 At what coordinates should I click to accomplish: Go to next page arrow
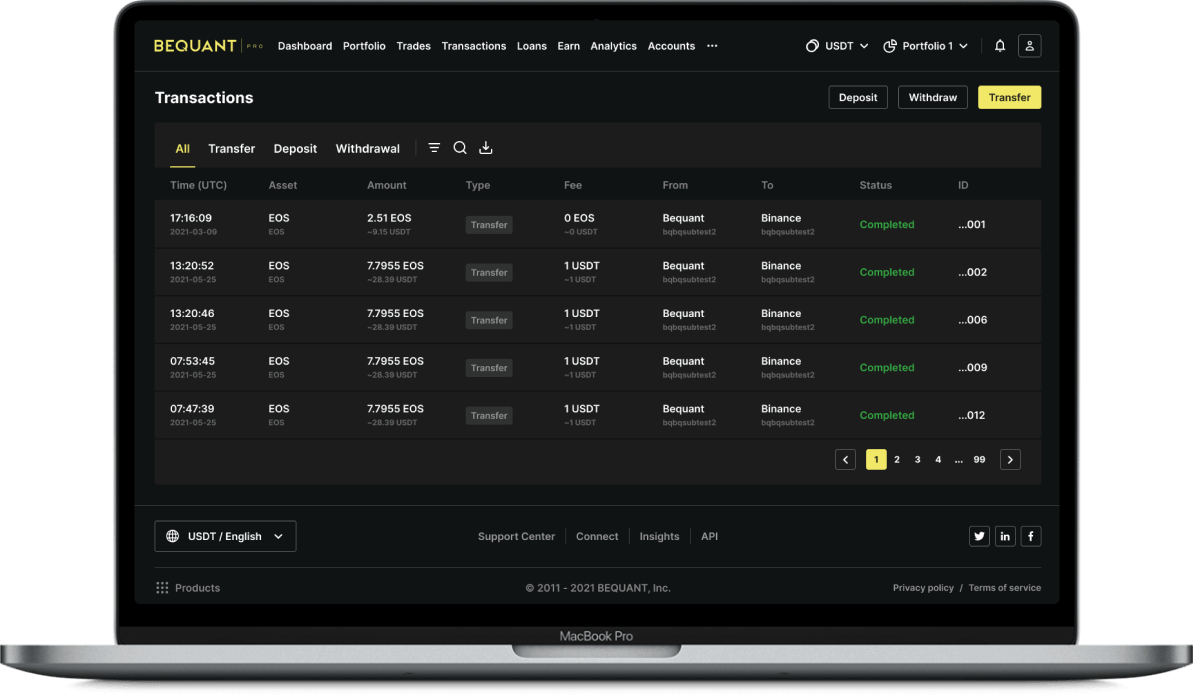[x=1010, y=460]
